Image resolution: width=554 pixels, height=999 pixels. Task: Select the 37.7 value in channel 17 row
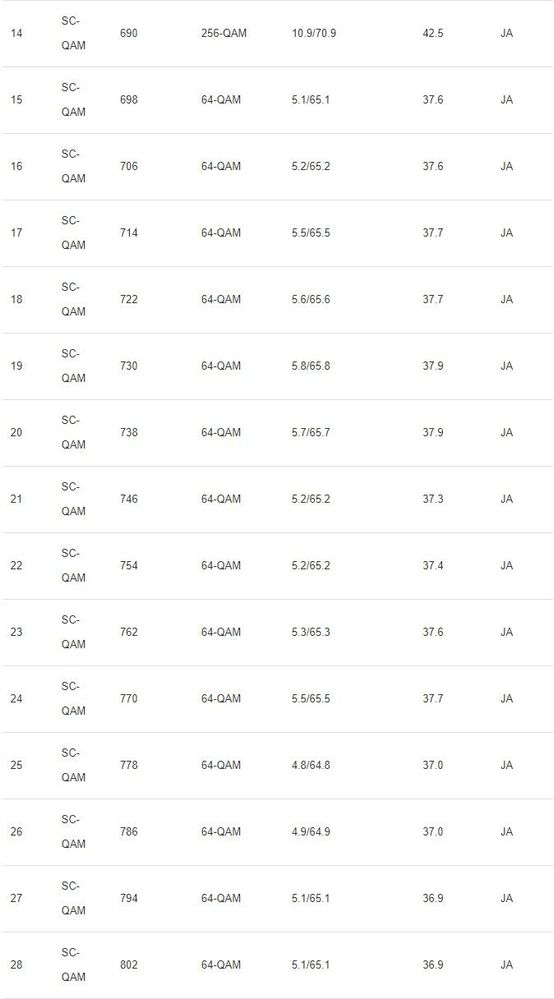click(433, 233)
